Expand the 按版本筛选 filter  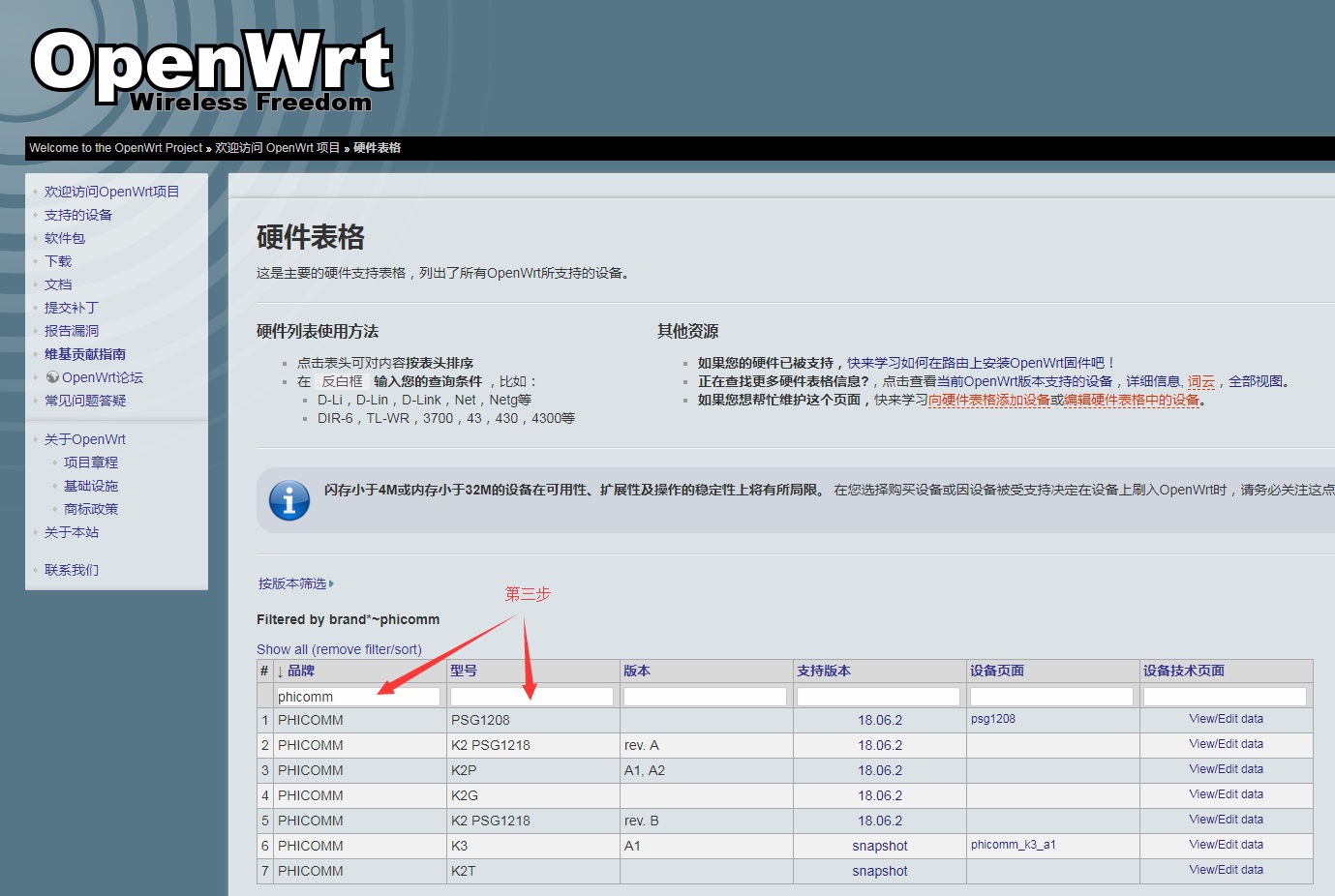point(295,583)
